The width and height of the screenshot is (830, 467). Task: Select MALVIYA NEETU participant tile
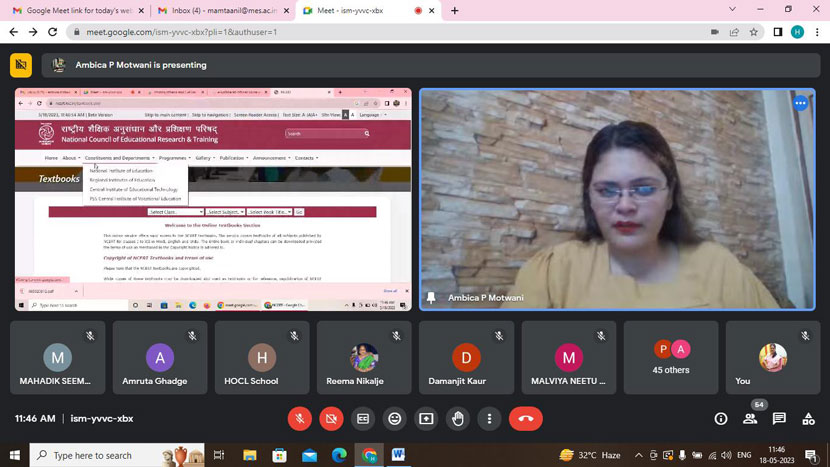(569, 357)
